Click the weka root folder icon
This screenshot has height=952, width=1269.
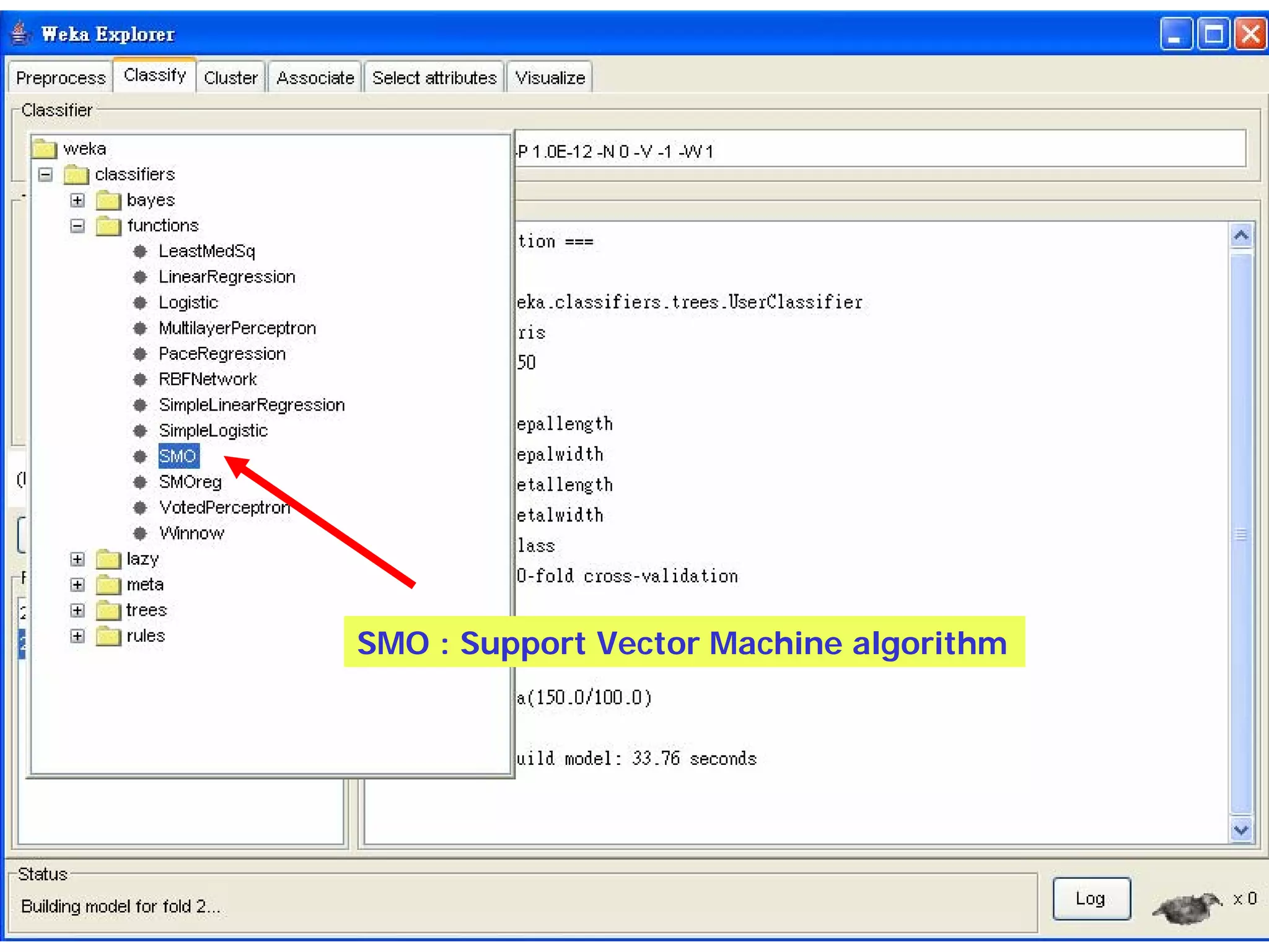pos(45,149)
